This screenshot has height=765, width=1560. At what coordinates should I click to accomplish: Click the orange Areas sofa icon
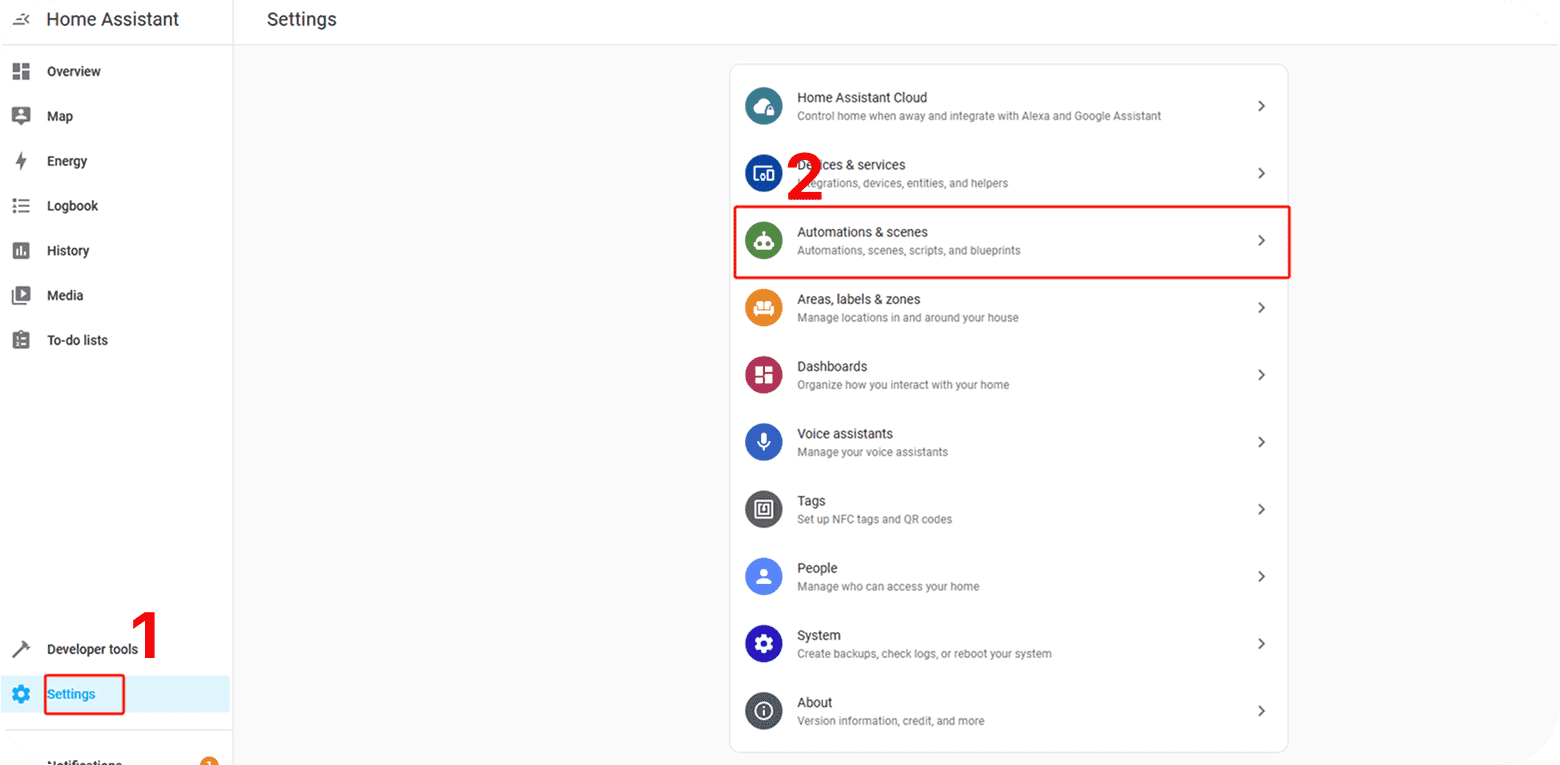click(x=763, y=308)
